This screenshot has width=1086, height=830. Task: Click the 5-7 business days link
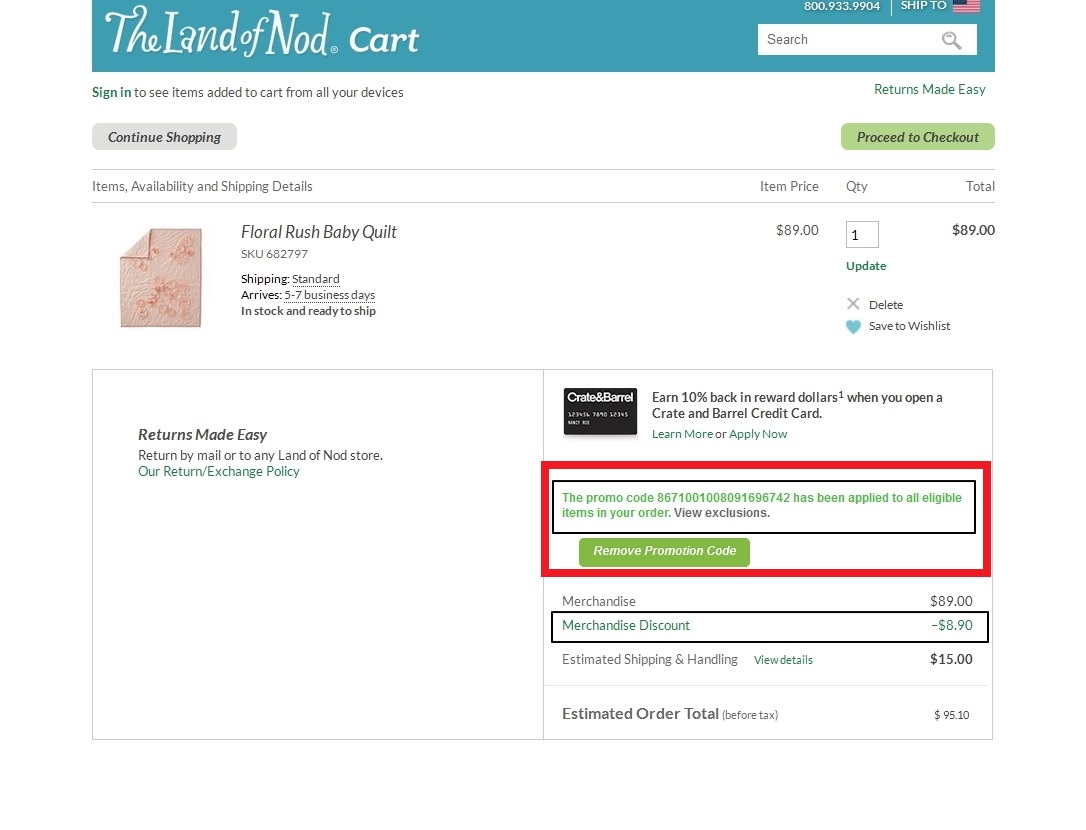pos(330,295)
